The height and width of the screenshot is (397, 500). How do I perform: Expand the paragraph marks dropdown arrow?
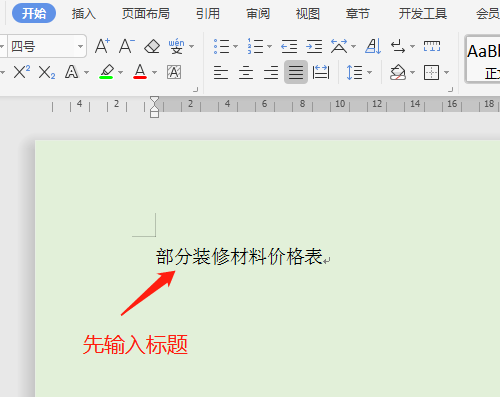click(x=412, y=46)
